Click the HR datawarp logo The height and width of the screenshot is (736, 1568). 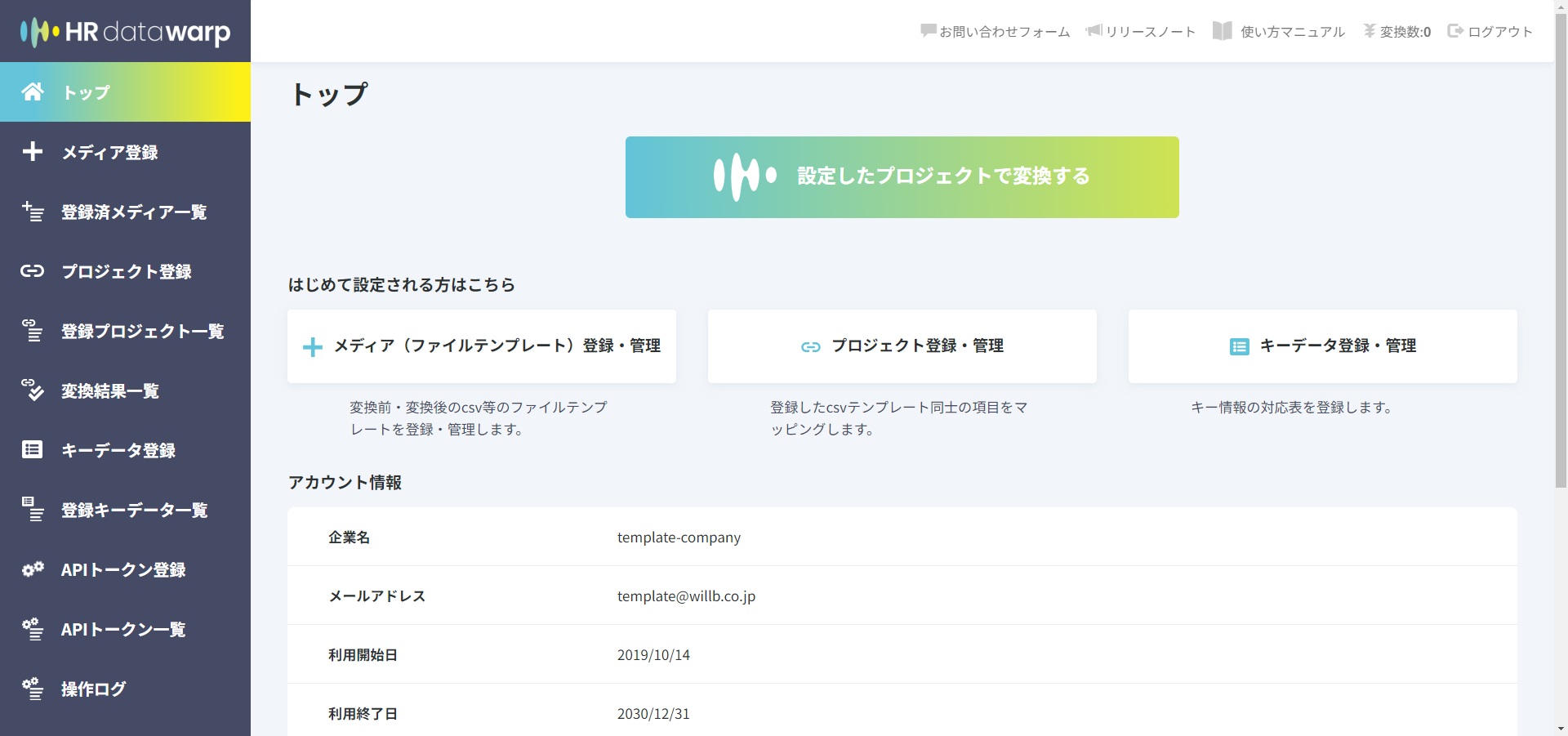[x=125, y=32]
